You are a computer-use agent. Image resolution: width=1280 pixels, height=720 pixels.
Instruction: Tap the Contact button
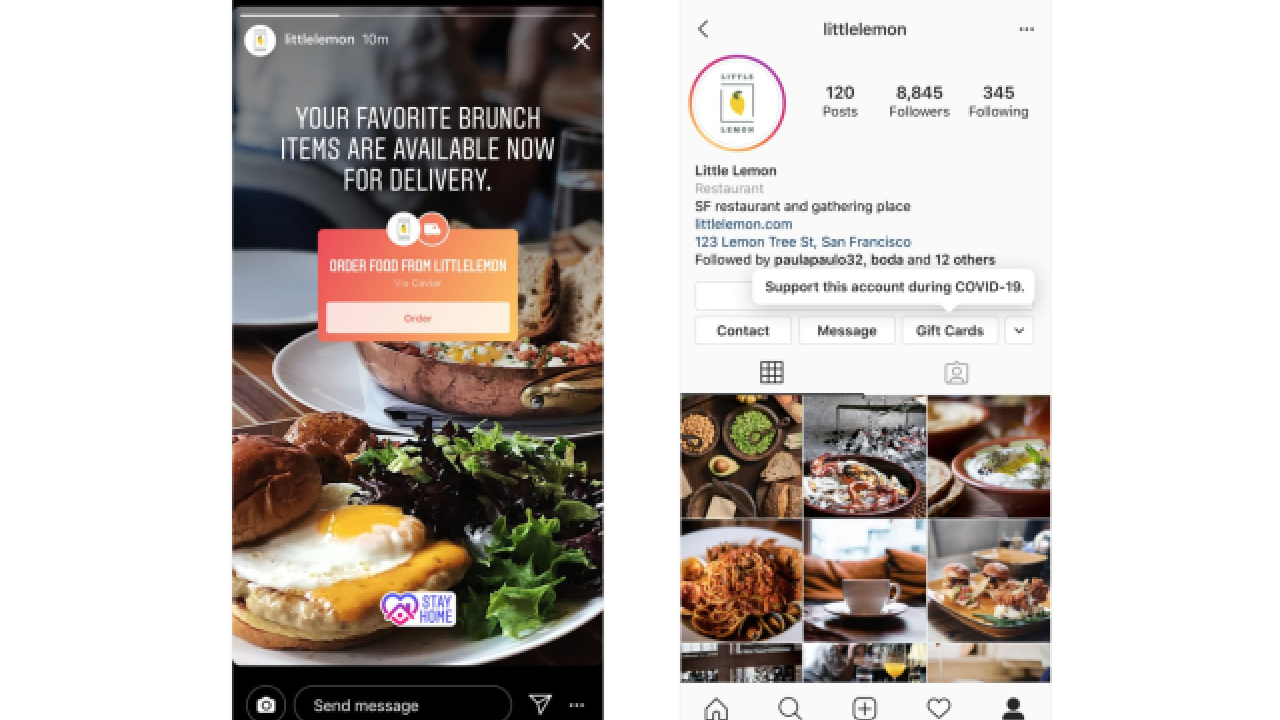click(x=743, y=330)
